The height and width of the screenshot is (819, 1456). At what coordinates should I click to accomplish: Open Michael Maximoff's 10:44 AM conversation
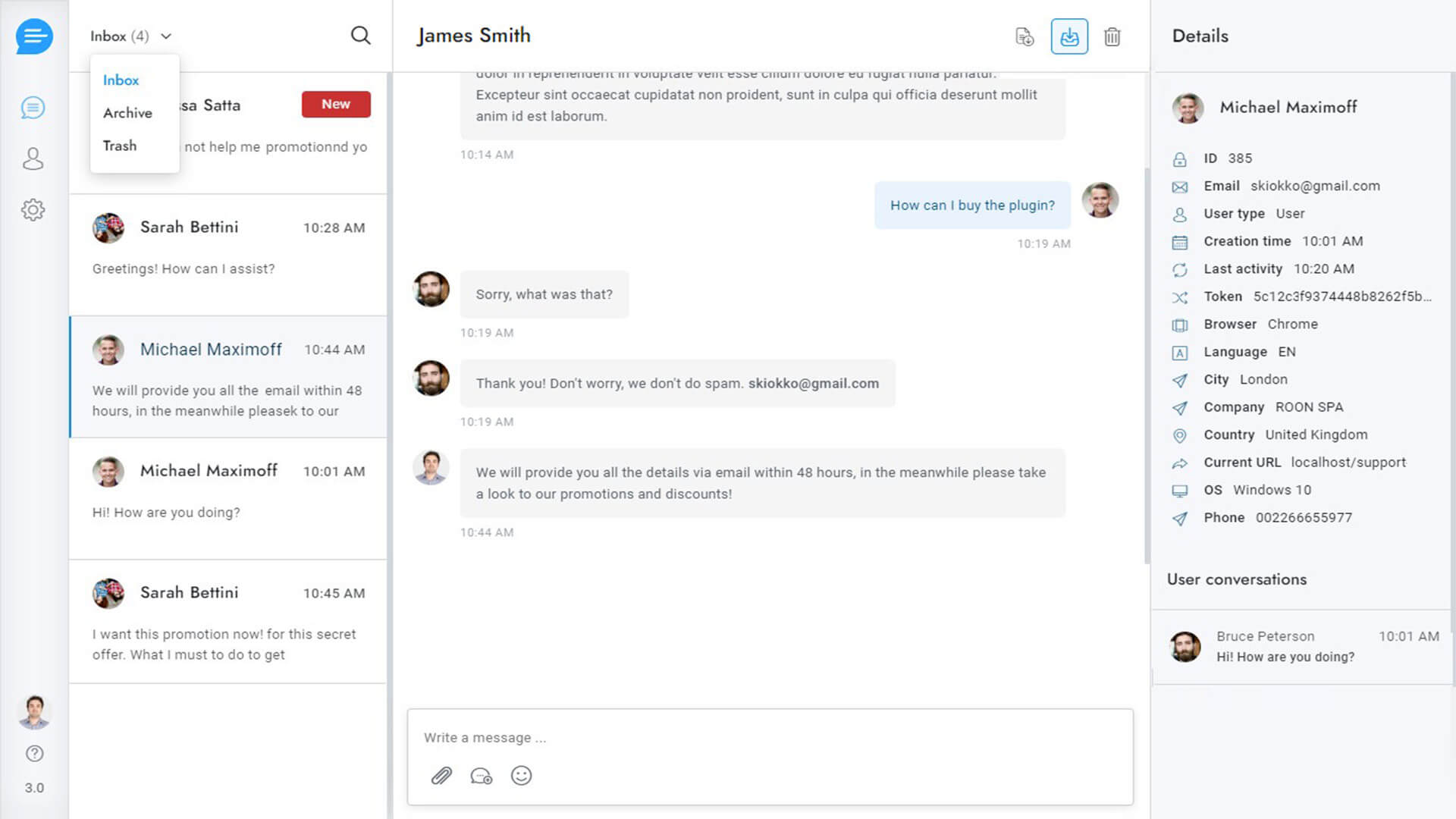(227, 377)
